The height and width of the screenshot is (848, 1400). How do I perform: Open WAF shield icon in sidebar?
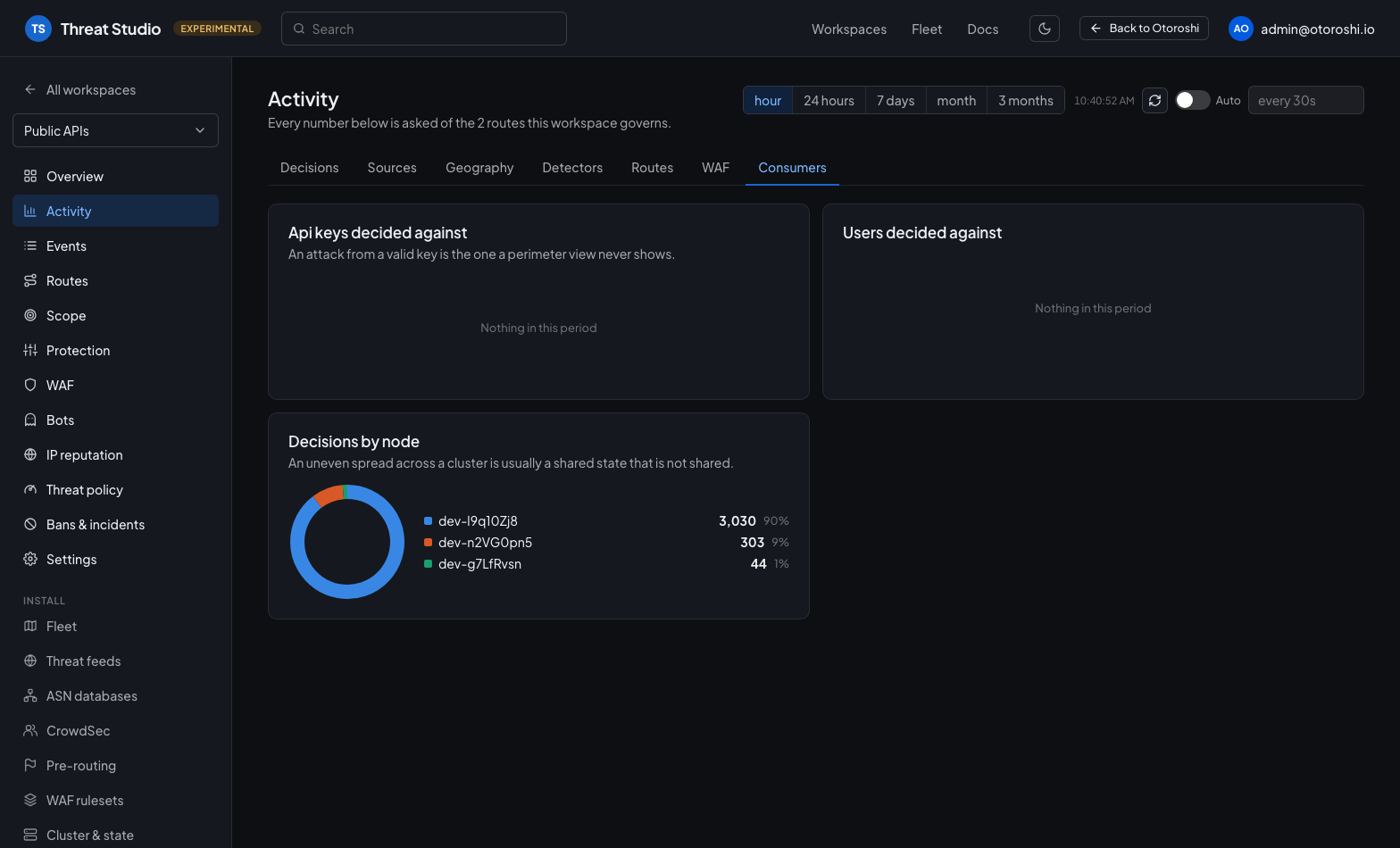coord(30,386)
